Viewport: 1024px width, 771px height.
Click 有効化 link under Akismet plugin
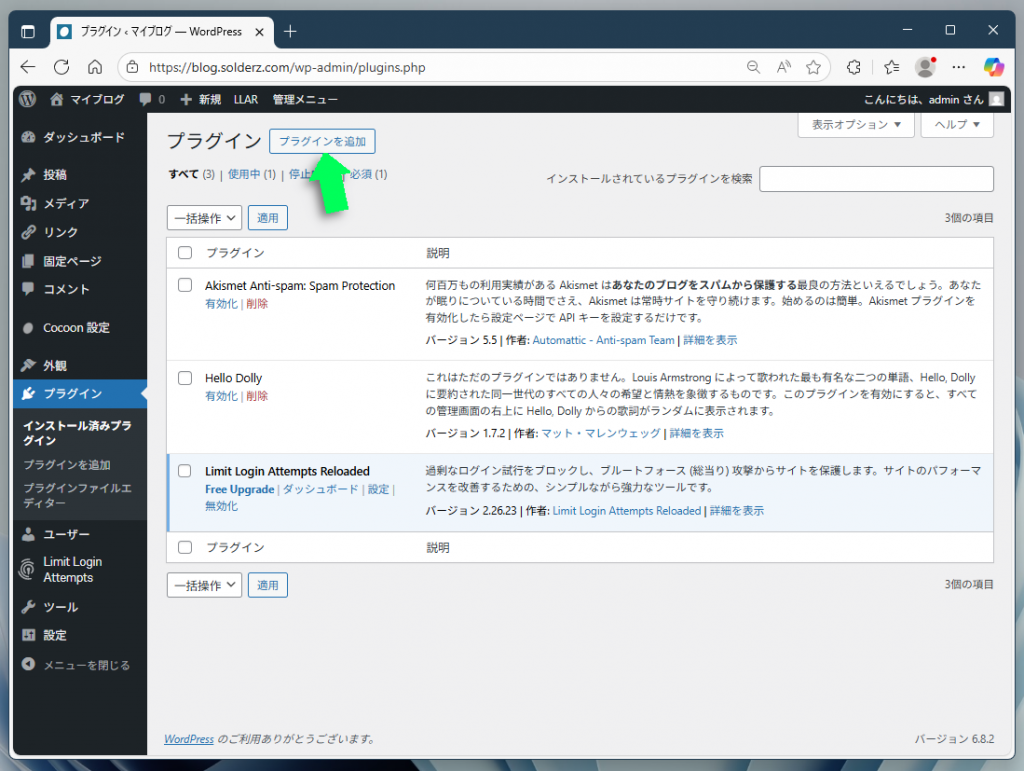[221, 303]
